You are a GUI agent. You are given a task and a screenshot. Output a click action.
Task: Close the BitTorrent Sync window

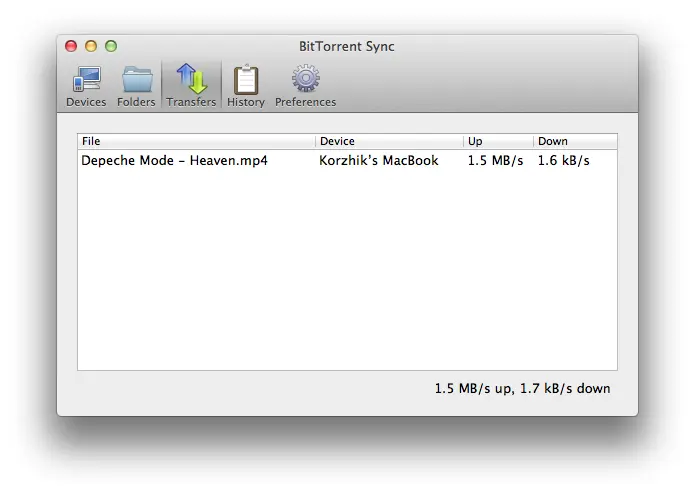point(71,46)
